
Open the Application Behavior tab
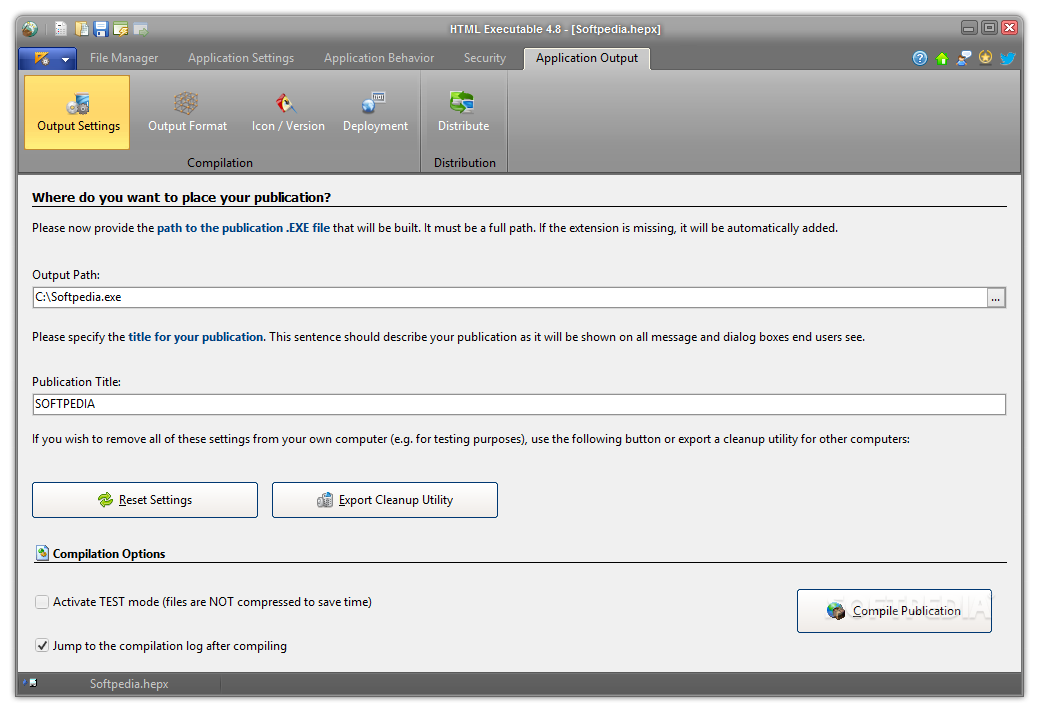(379, 58)
